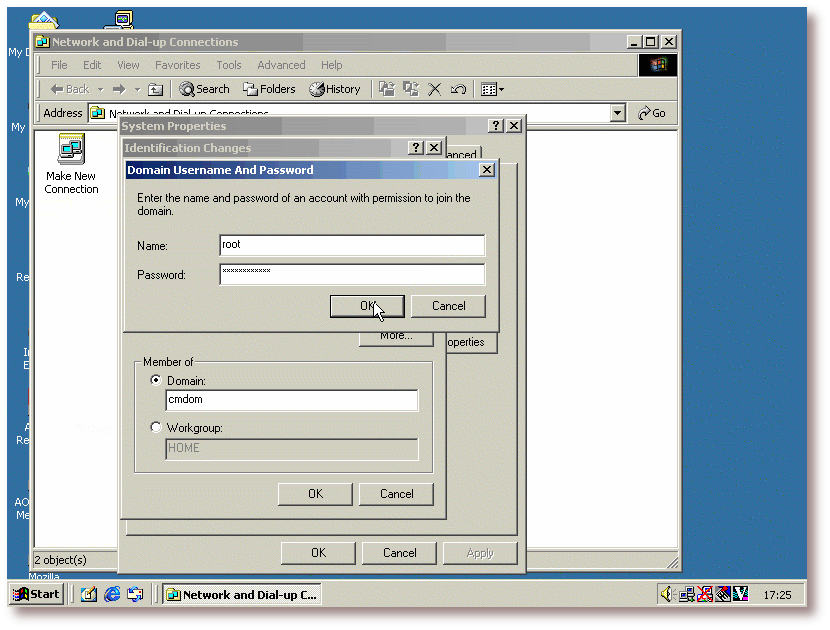Open the Advanced menu

281,65
